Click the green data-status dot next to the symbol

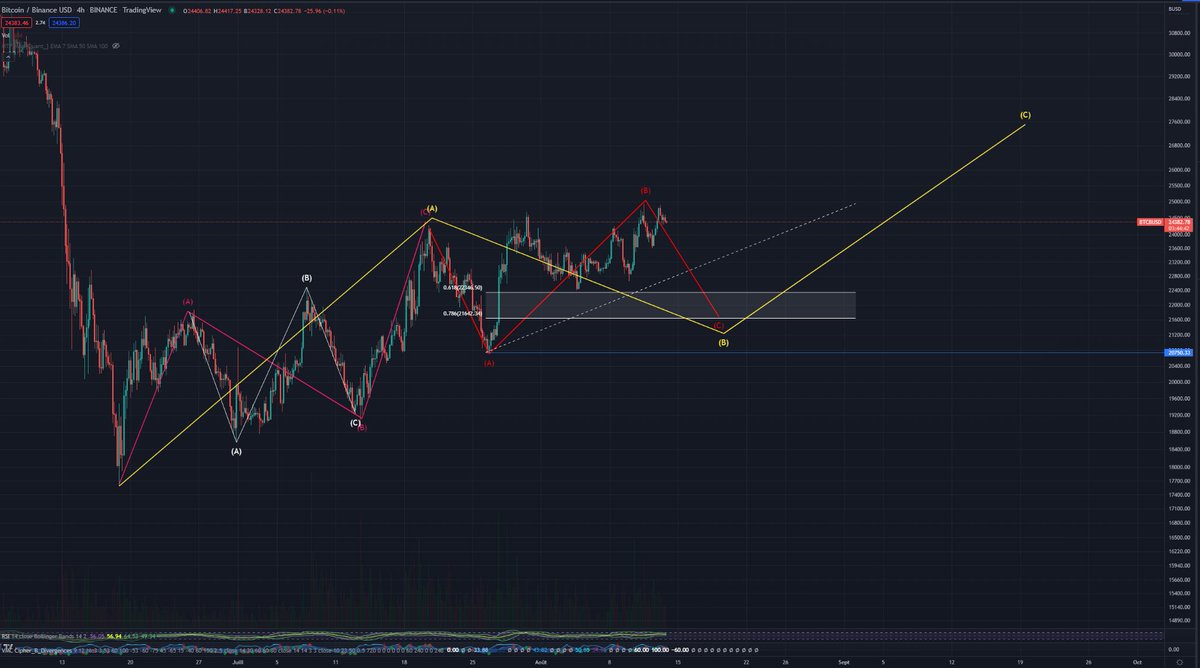[x=172, y=10]
